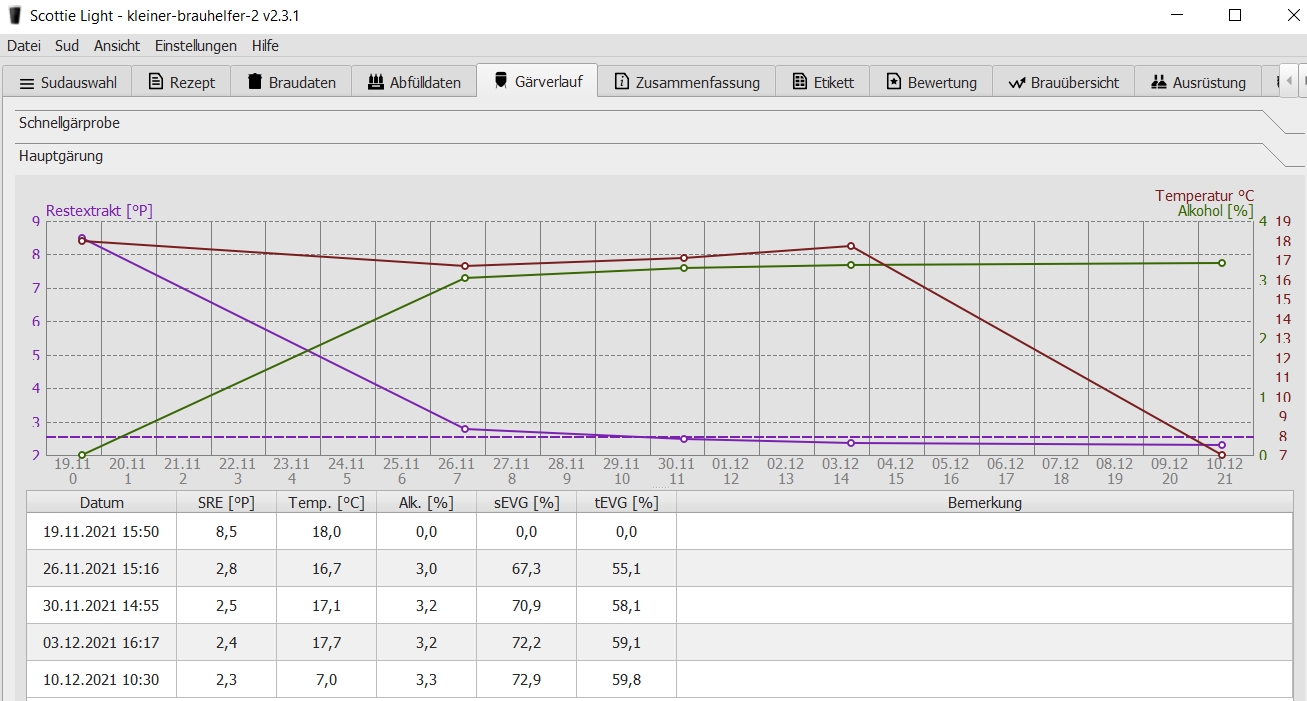
Task: Click the Datum column header
Action: (x=102, y=503)
